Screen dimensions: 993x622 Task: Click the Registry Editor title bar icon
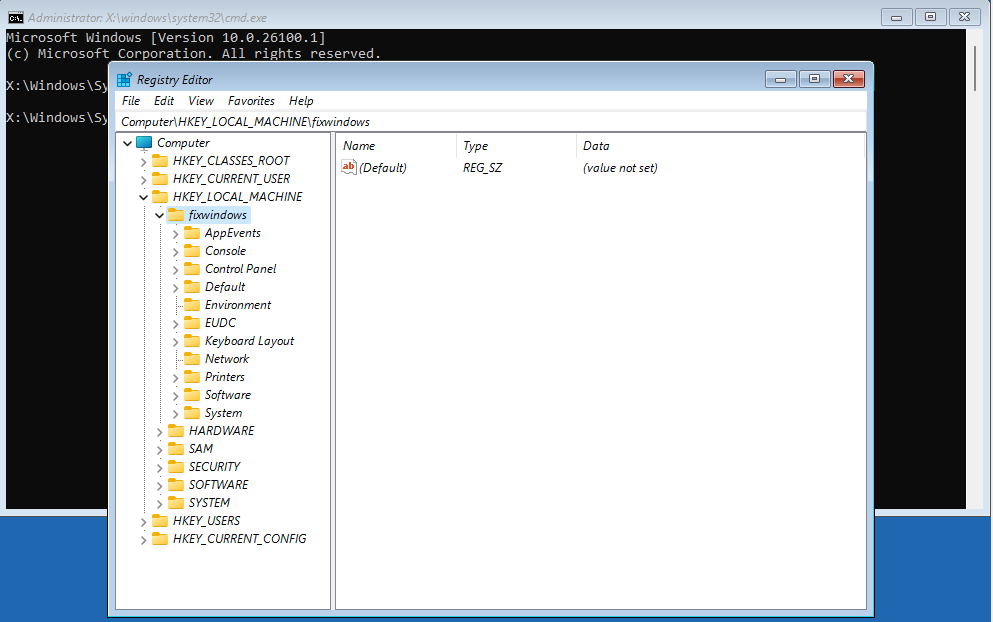tap(124, 80)
